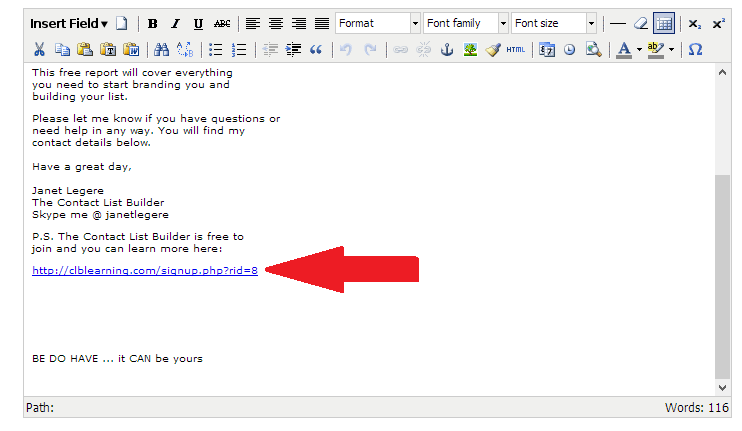Open the clblearning.com signup link

tap(145, 270)
